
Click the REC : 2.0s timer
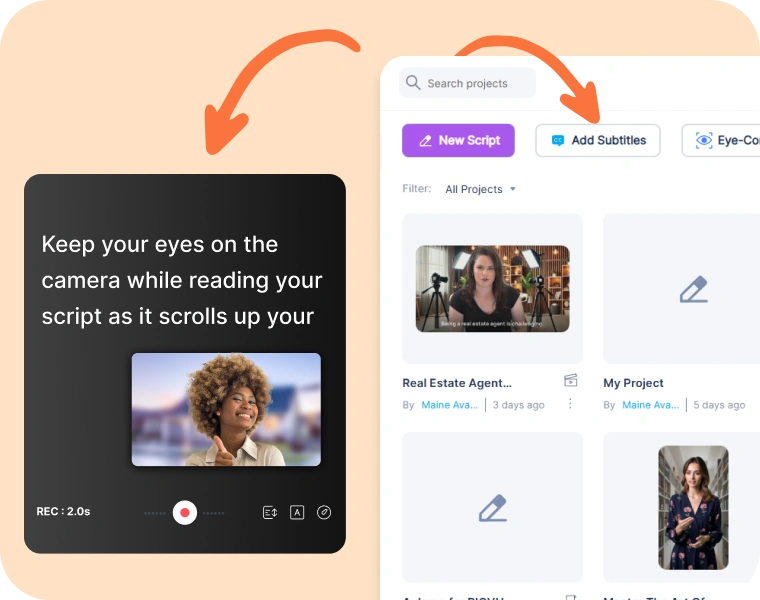coord(63,511)
